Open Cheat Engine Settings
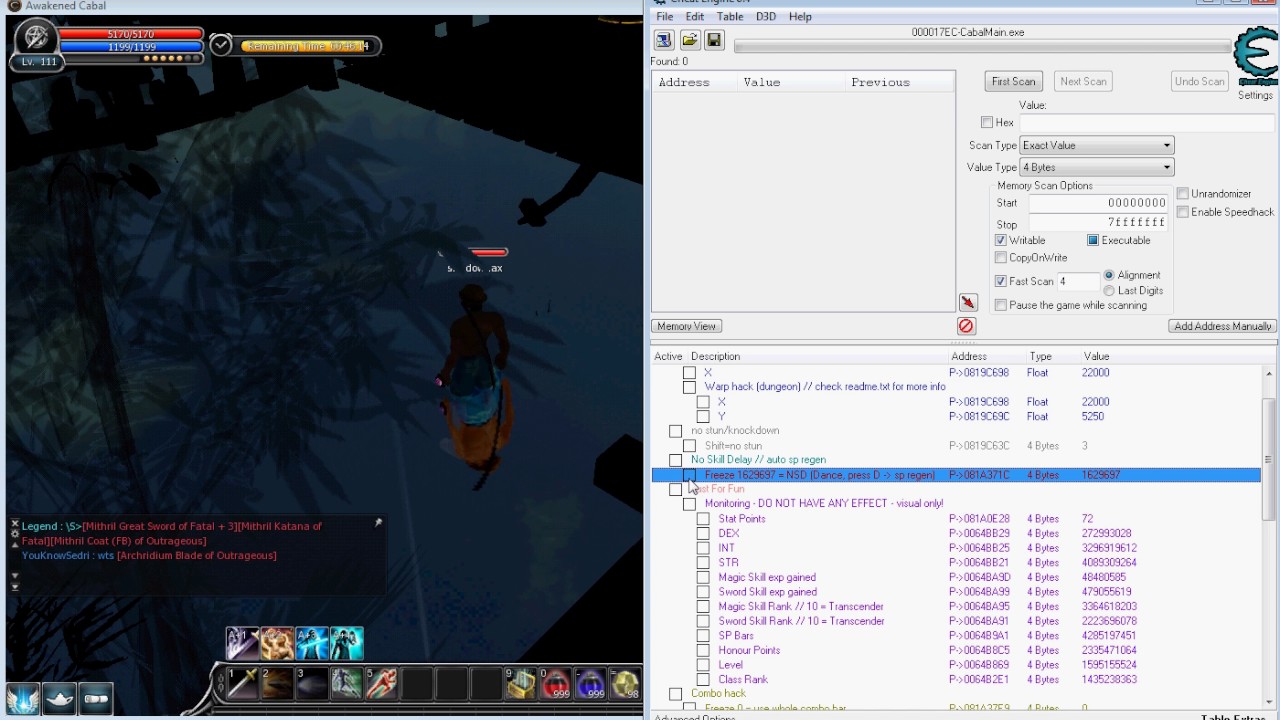 pyautogui.click(x=1255, y=95)
